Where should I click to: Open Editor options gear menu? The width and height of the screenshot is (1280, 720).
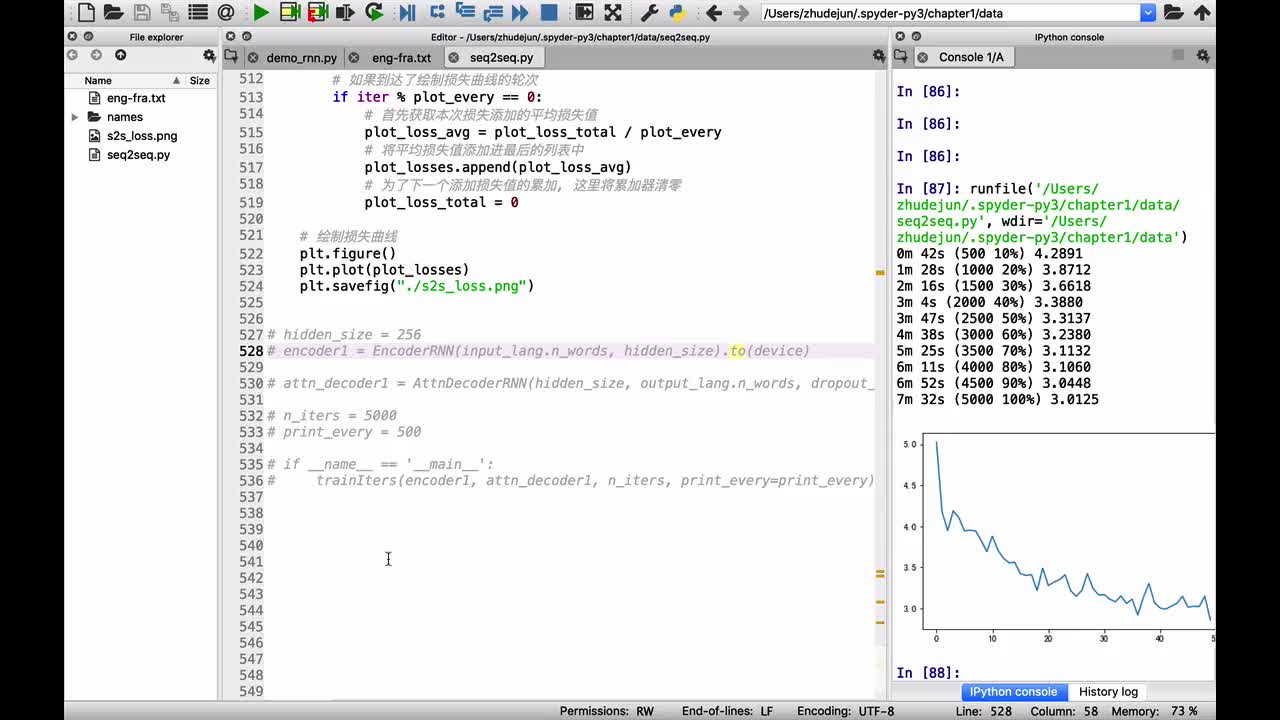coord(880,57)
